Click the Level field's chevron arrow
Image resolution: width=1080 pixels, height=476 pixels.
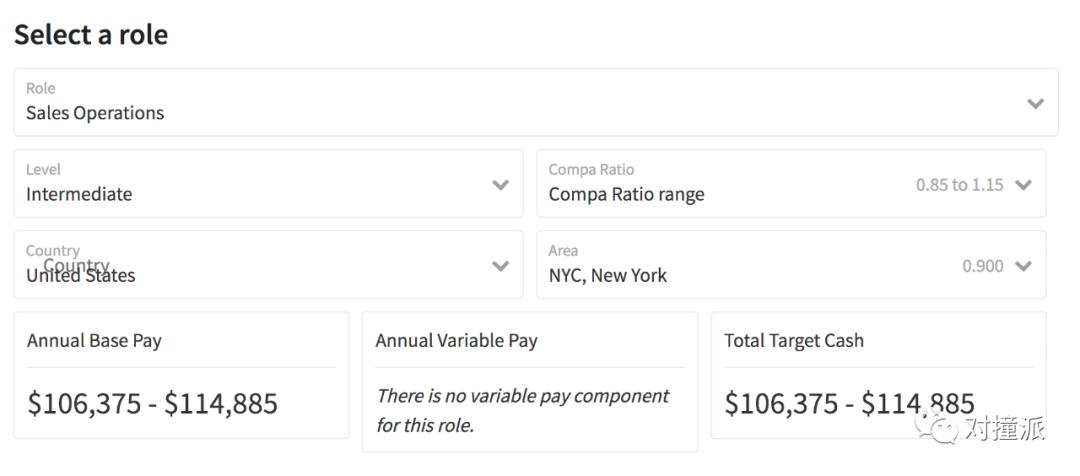[x=501, y=185]
